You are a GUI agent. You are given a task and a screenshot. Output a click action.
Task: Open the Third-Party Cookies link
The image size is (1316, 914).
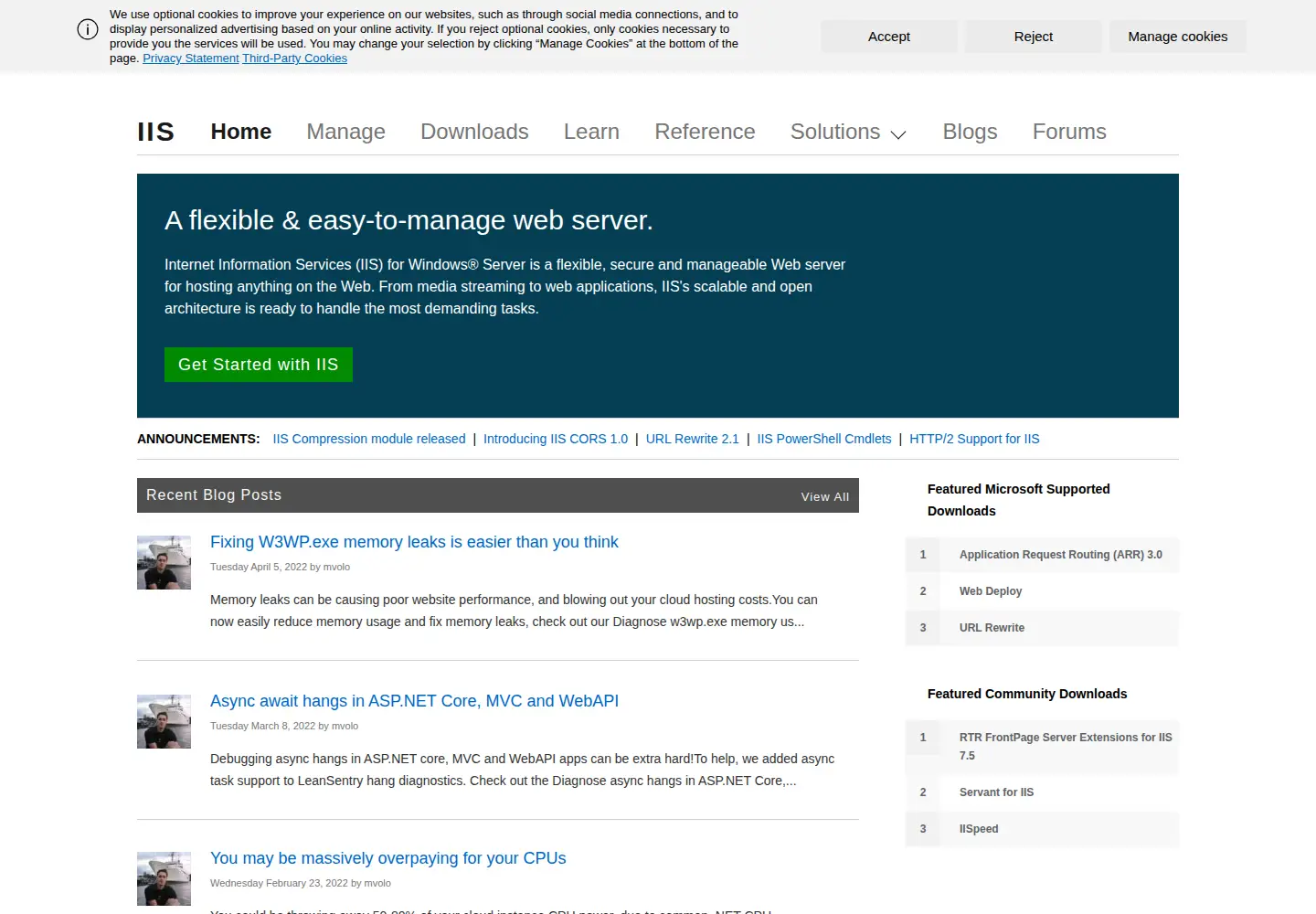[x=294, y=58]
